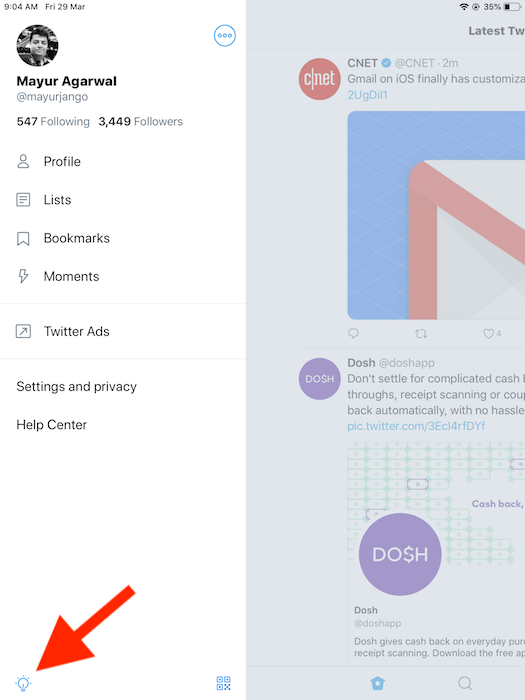View the 3,449 Followers list
Screen dimensions: 525x700
coord(141,121)
